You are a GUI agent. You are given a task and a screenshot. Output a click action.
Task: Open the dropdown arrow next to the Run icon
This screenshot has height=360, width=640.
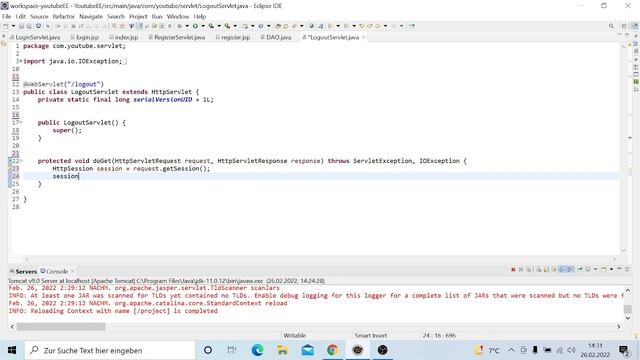click(x=203, y=26)
